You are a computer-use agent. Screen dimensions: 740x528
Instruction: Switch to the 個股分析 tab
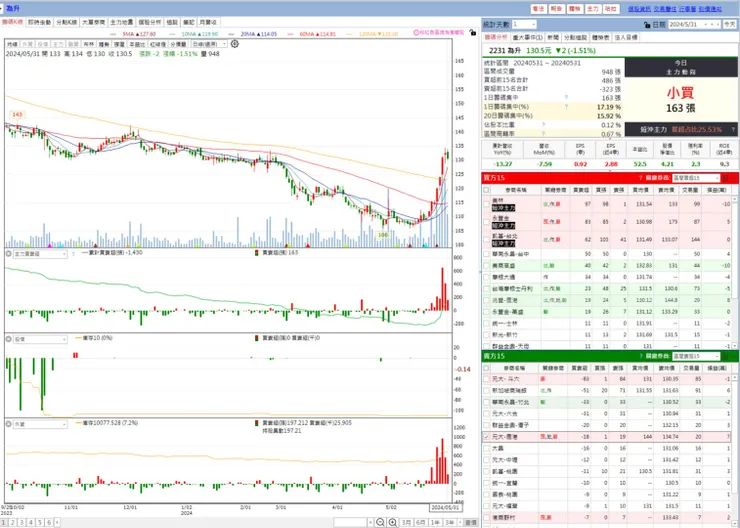149,22
